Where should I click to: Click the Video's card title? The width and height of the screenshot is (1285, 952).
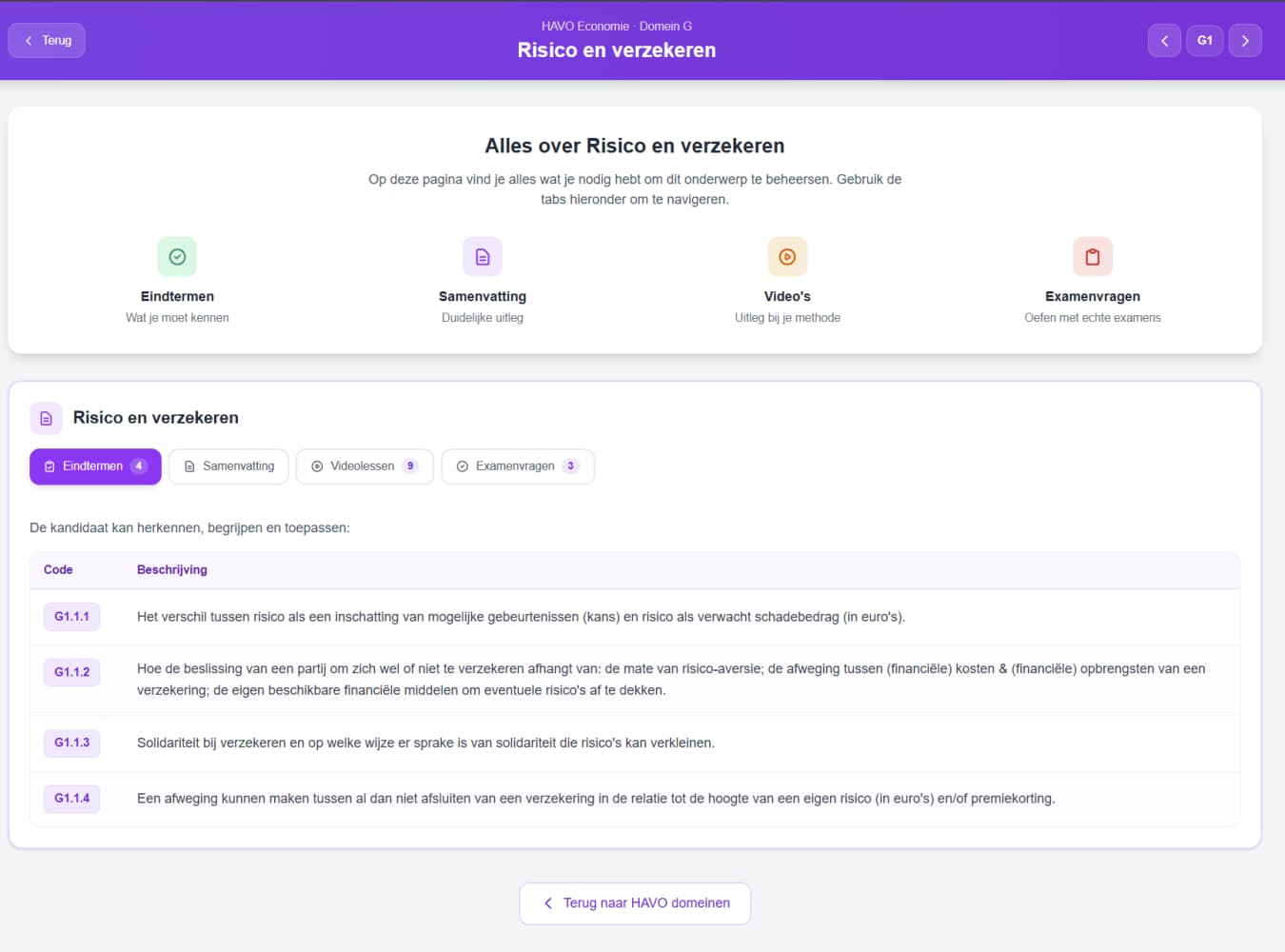coord(787,296)
